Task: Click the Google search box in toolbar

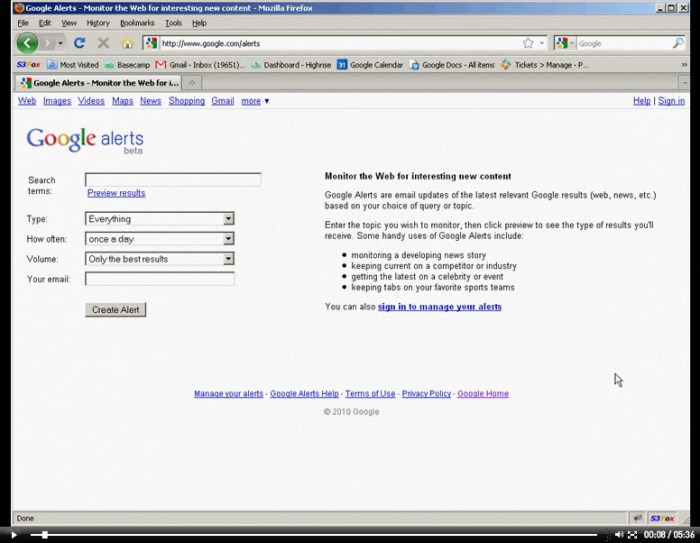Action: tap(624, 43)
